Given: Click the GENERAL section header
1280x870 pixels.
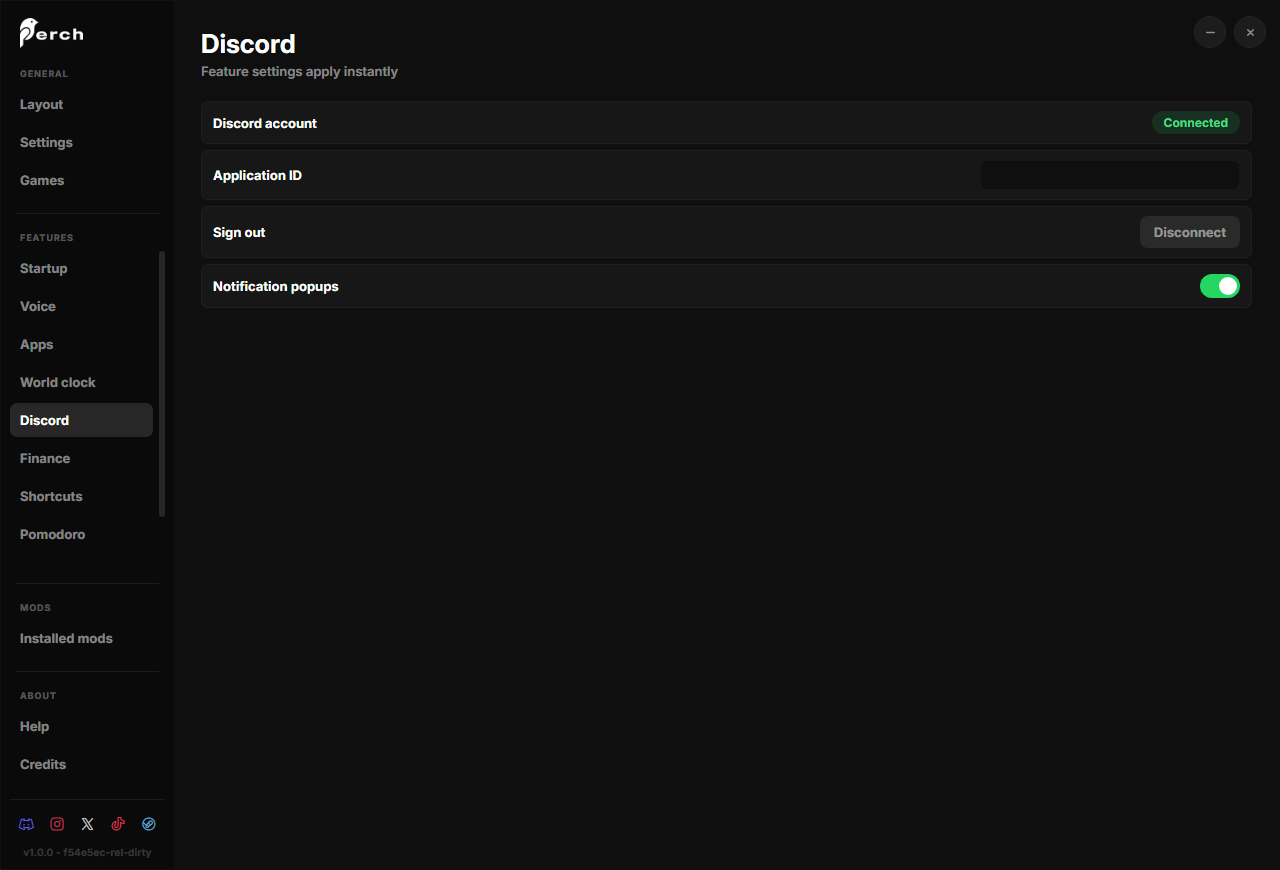Looking at the screenshot, I should pyautogui.click(x=44, y=74).
